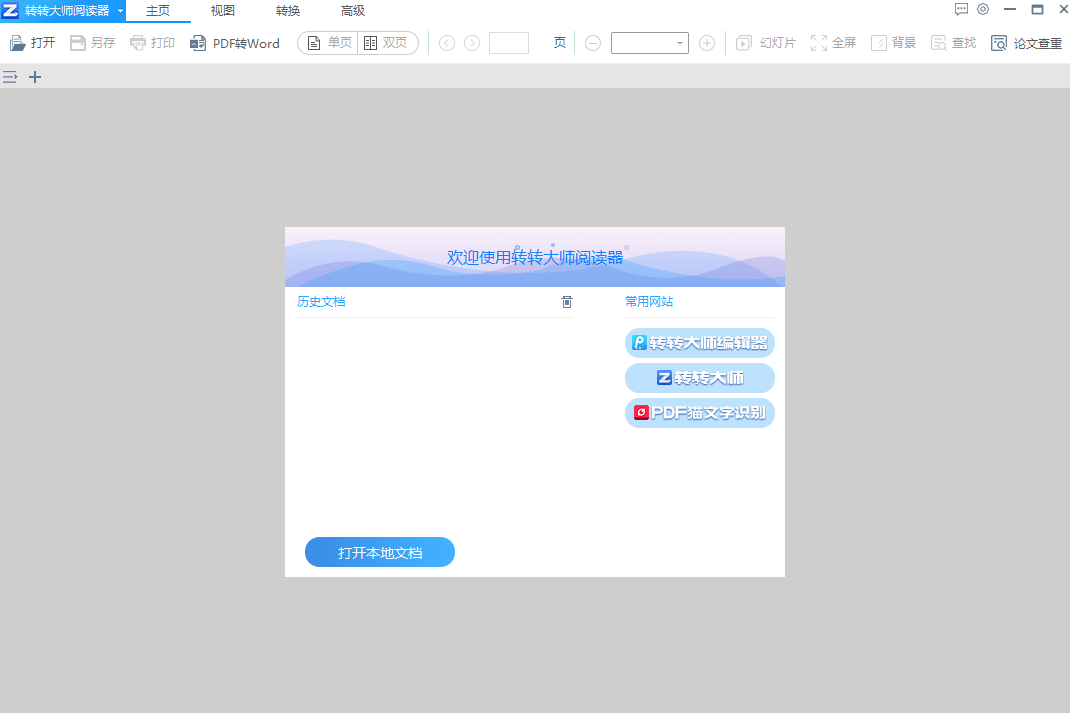This screenshot has height=713, width=1070.
Task: Launch PDF转Word conversion
Action: (x=235, y=43)
